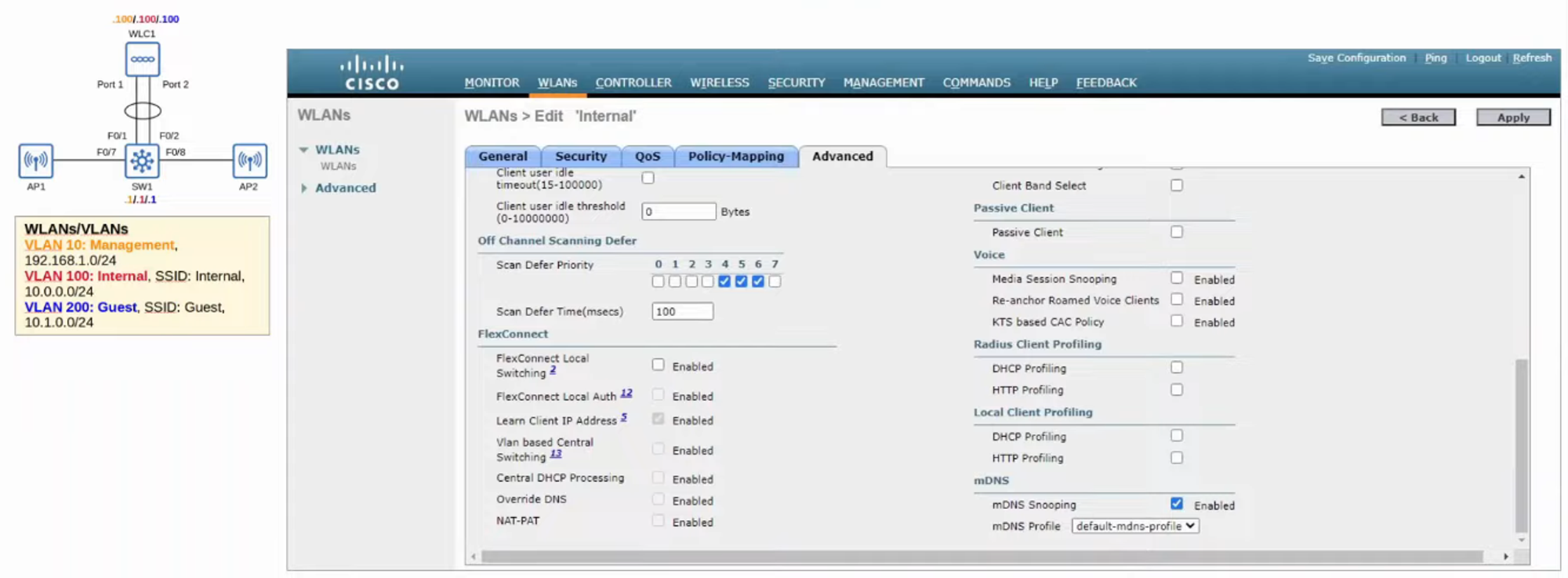1568x578 pixels.
Task: Click the Cisco logo
Action: 372,72
